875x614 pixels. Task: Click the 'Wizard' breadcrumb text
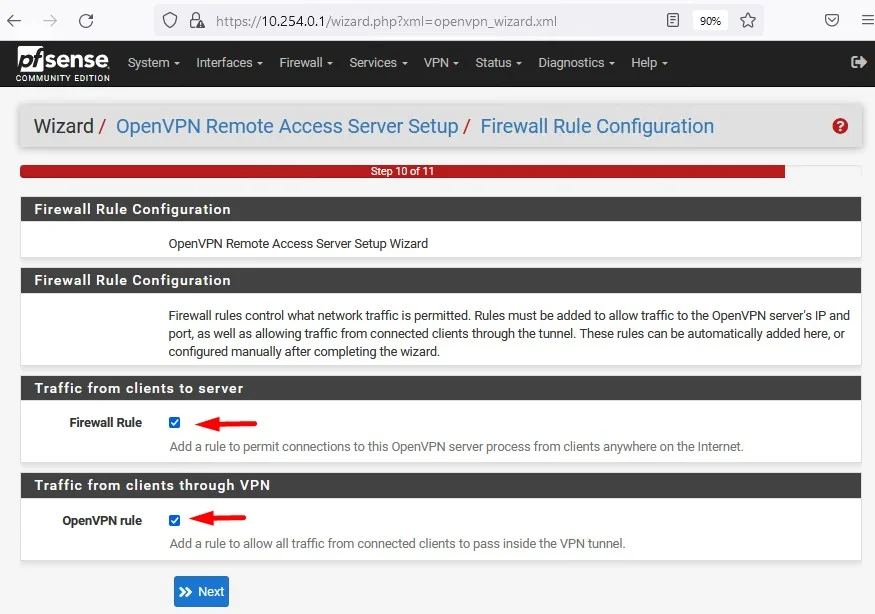click(x=64, y=126)
